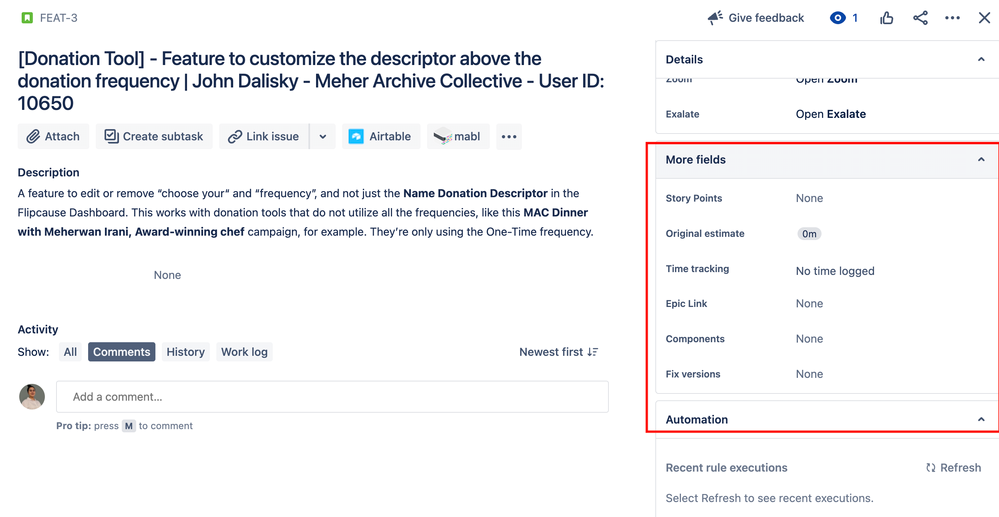The height and width of the screenshot is (517, 999).
Task: Click the Add a comment field
Action: (333, 397)
